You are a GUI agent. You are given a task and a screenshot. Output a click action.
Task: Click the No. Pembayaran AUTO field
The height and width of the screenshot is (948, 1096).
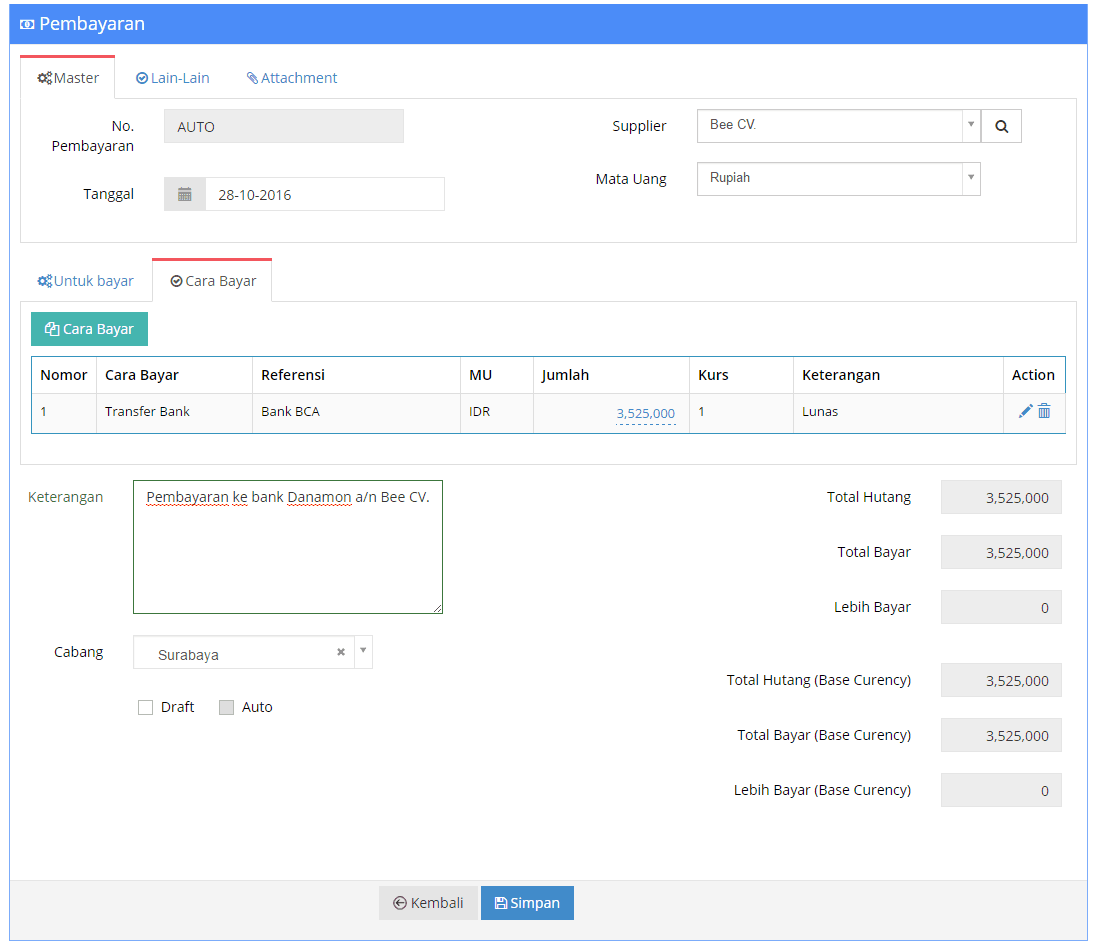tap(284, 127)
